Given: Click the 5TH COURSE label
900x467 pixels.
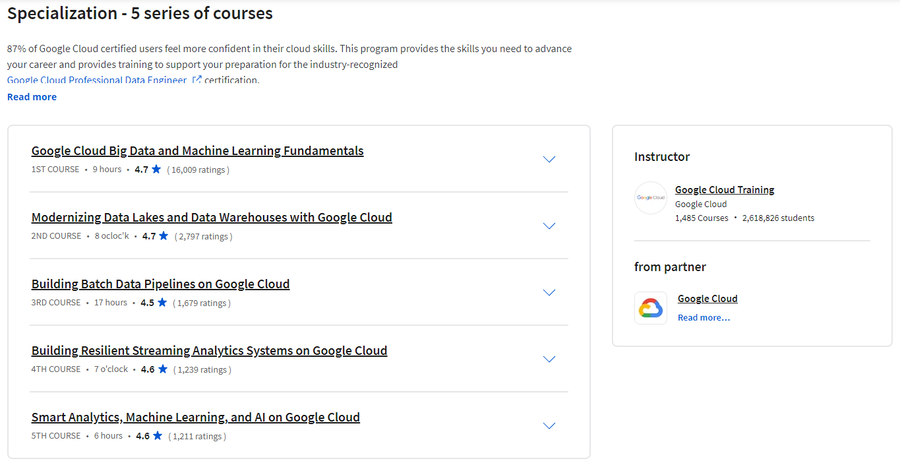Looking at the screenshot, I should 56,435.
